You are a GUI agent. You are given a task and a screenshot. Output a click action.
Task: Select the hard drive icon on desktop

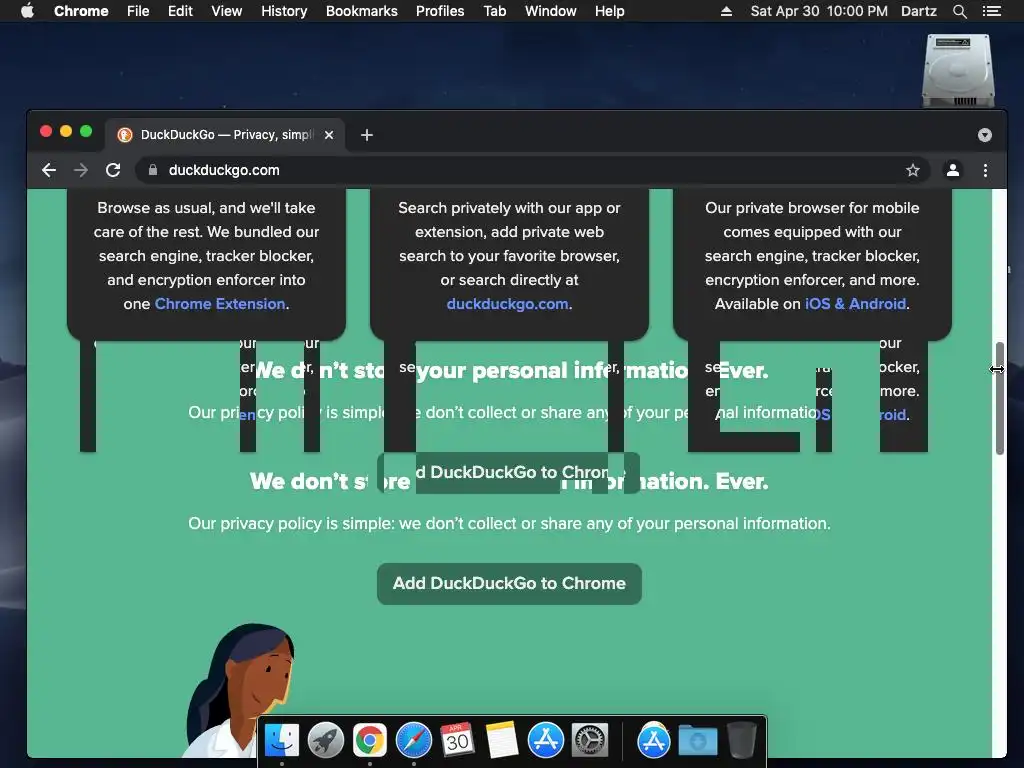(958, 71)
